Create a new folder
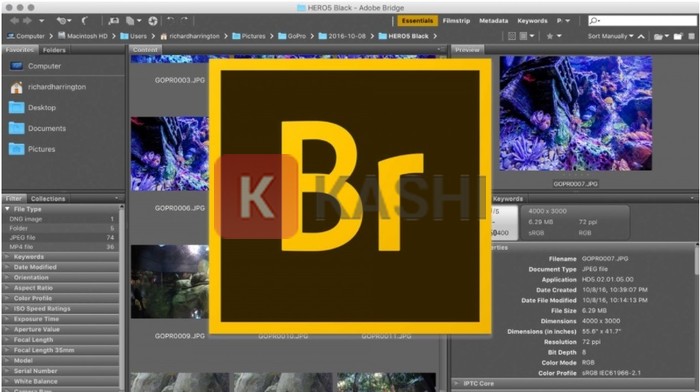 tap(678, 36)
